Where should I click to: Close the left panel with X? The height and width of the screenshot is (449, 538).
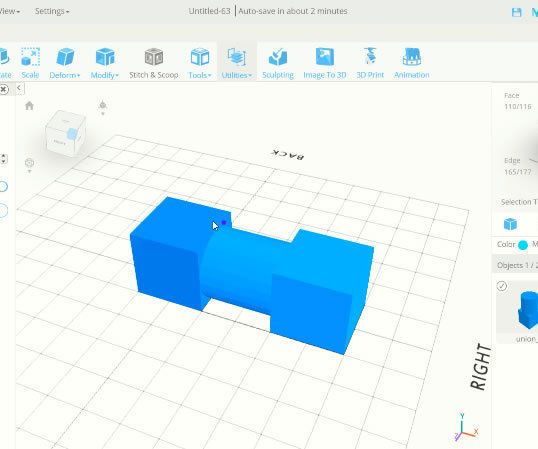[x=4, y=90]
